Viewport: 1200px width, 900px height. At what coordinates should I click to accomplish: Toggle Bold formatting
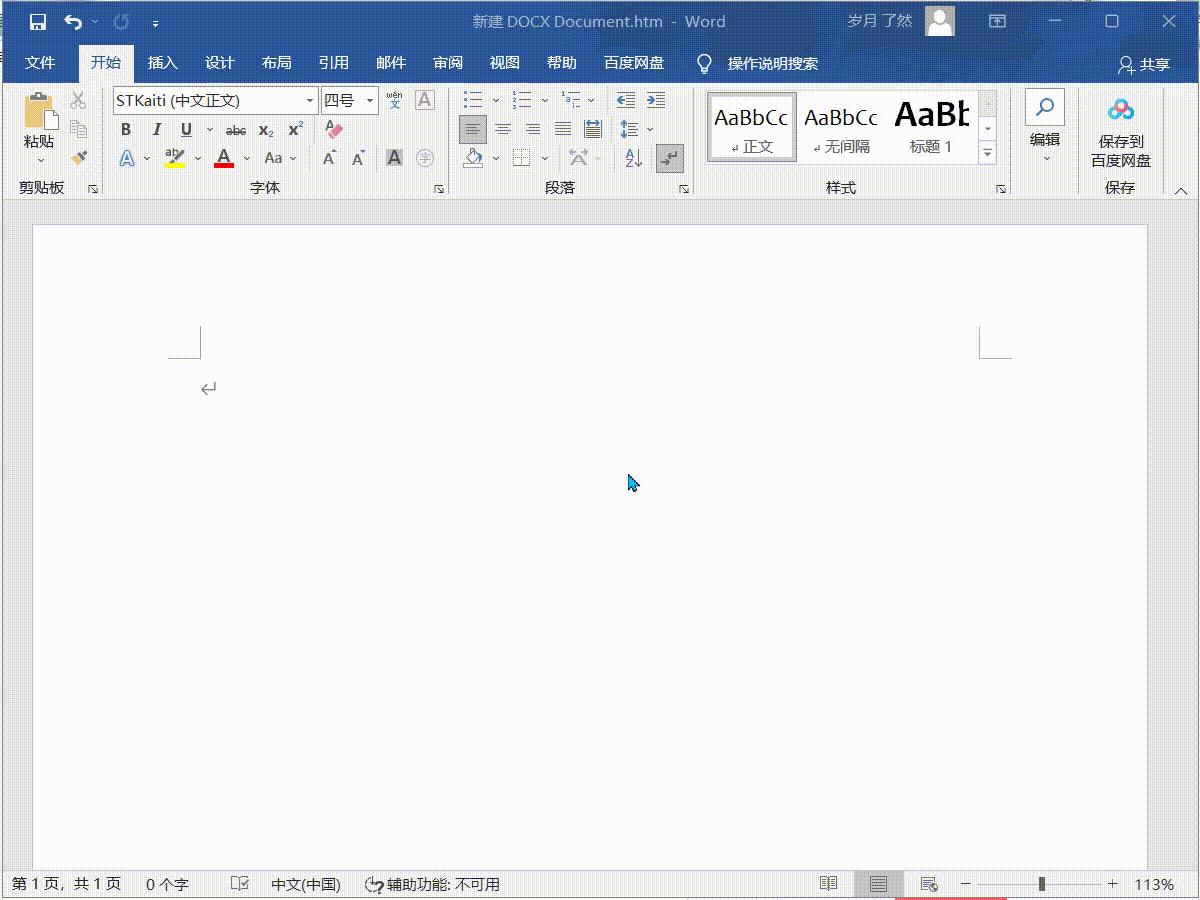[x=126, y=130]
